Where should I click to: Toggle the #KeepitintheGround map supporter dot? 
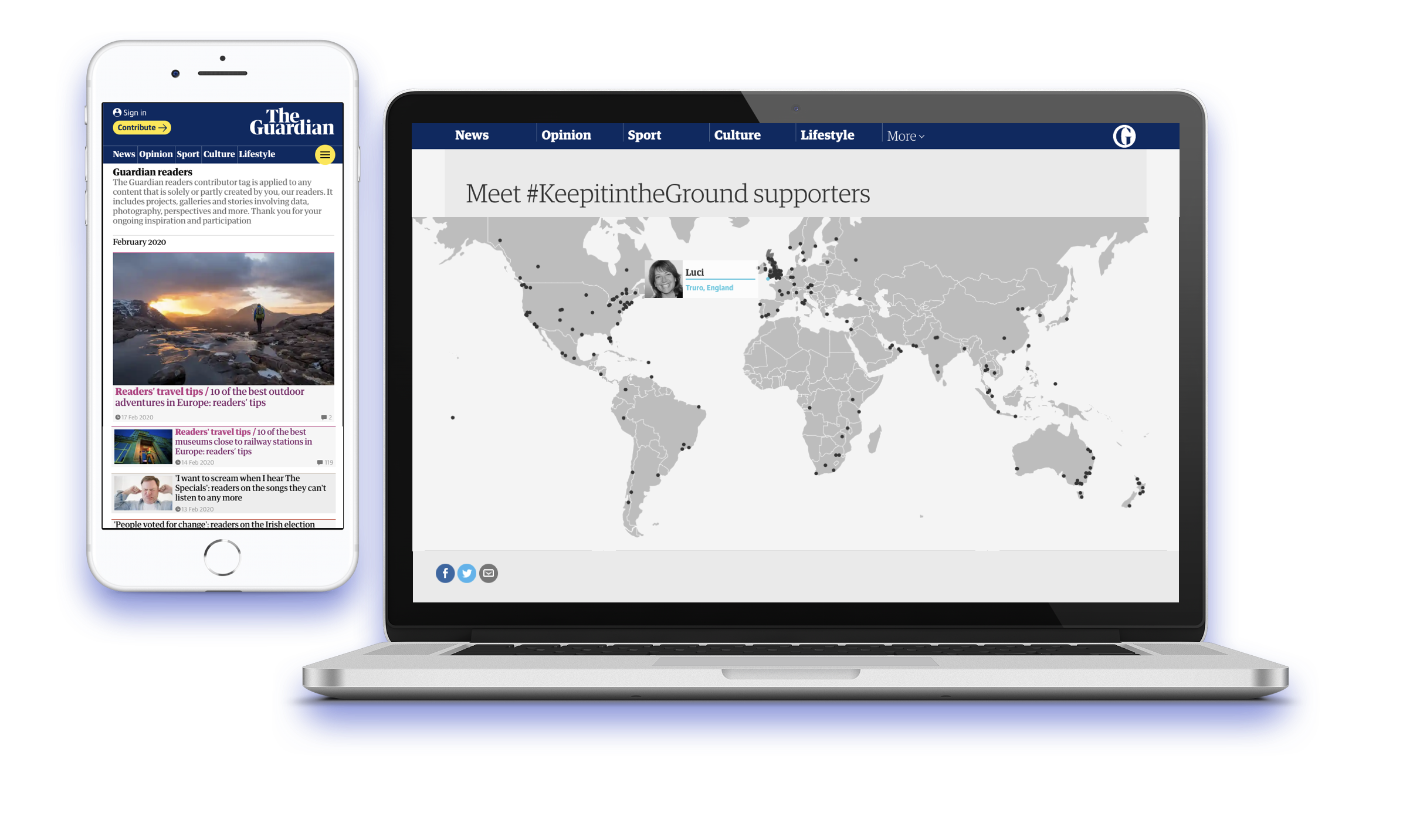pos(767,279)
